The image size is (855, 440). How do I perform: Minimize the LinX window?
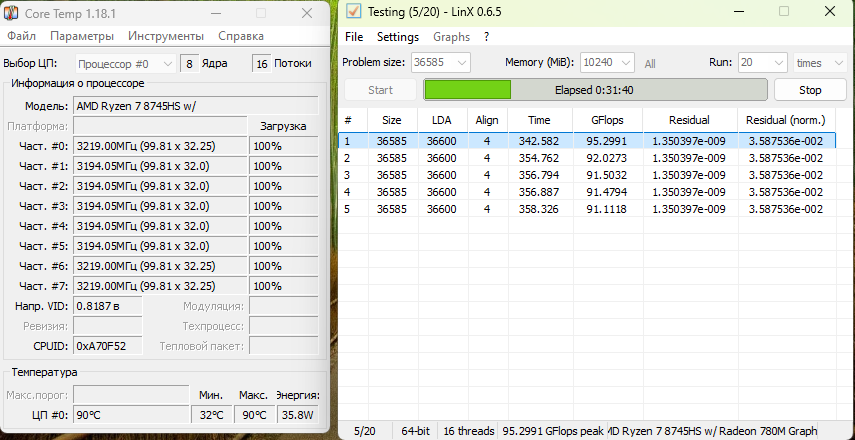(738, 11)
